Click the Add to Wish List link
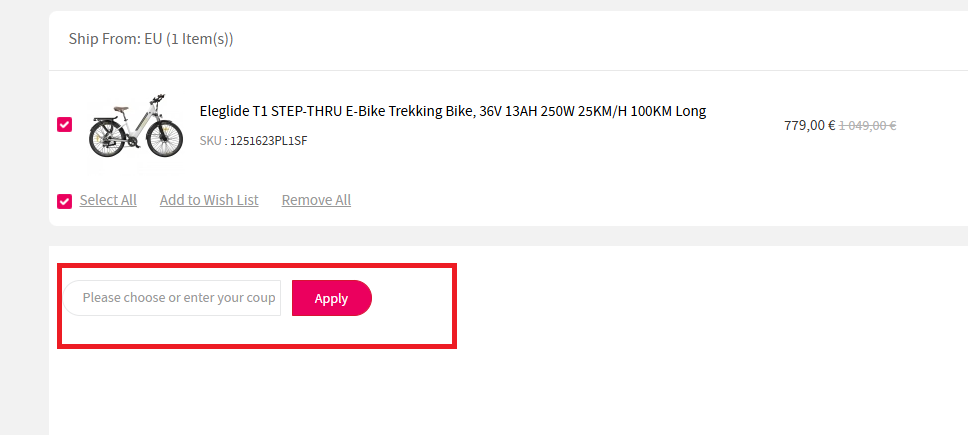 click(x=209, y=200)
